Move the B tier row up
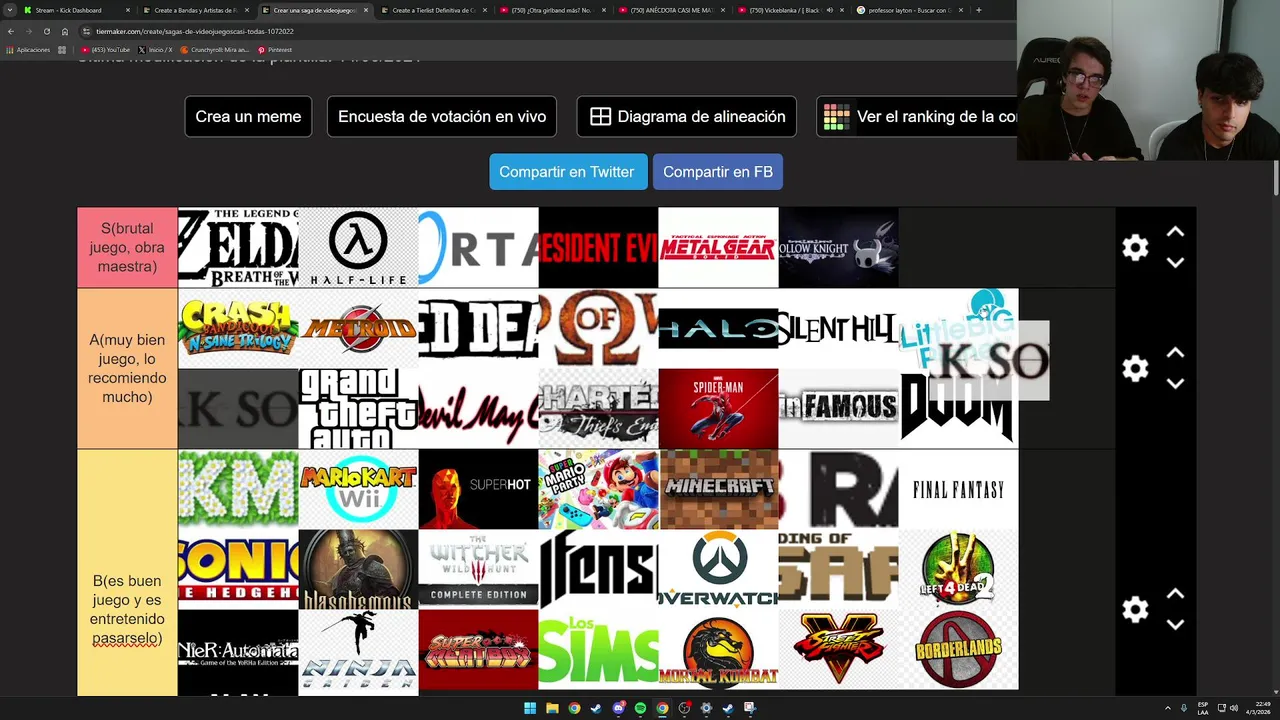The height and width of the screenshot is (720, 1280). point(1175,594)
